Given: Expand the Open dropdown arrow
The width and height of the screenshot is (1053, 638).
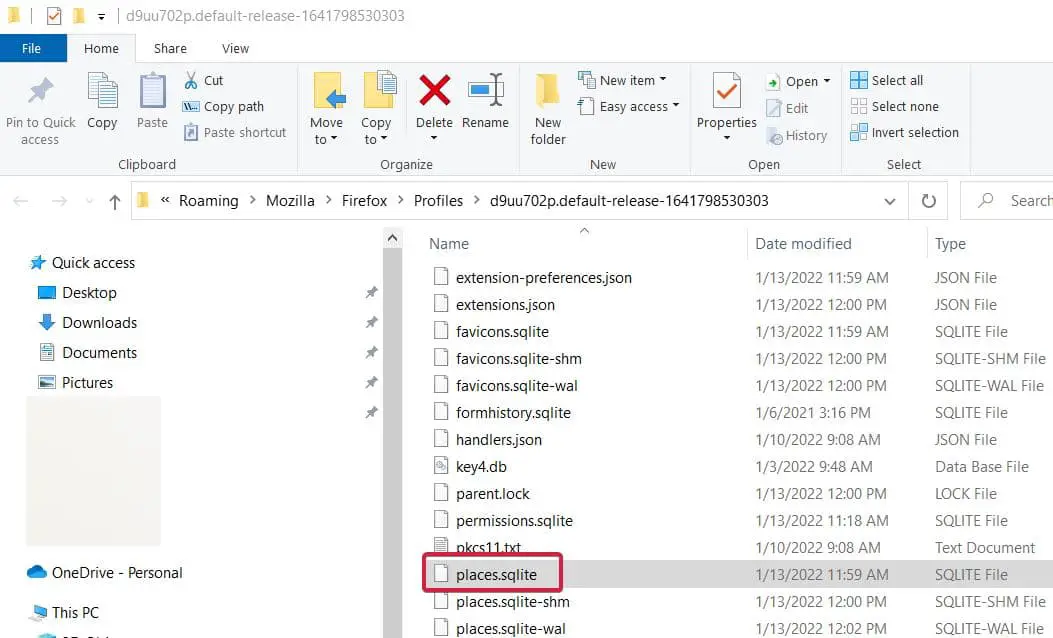Looking at the screenshot, I should (x=827, y=81).
